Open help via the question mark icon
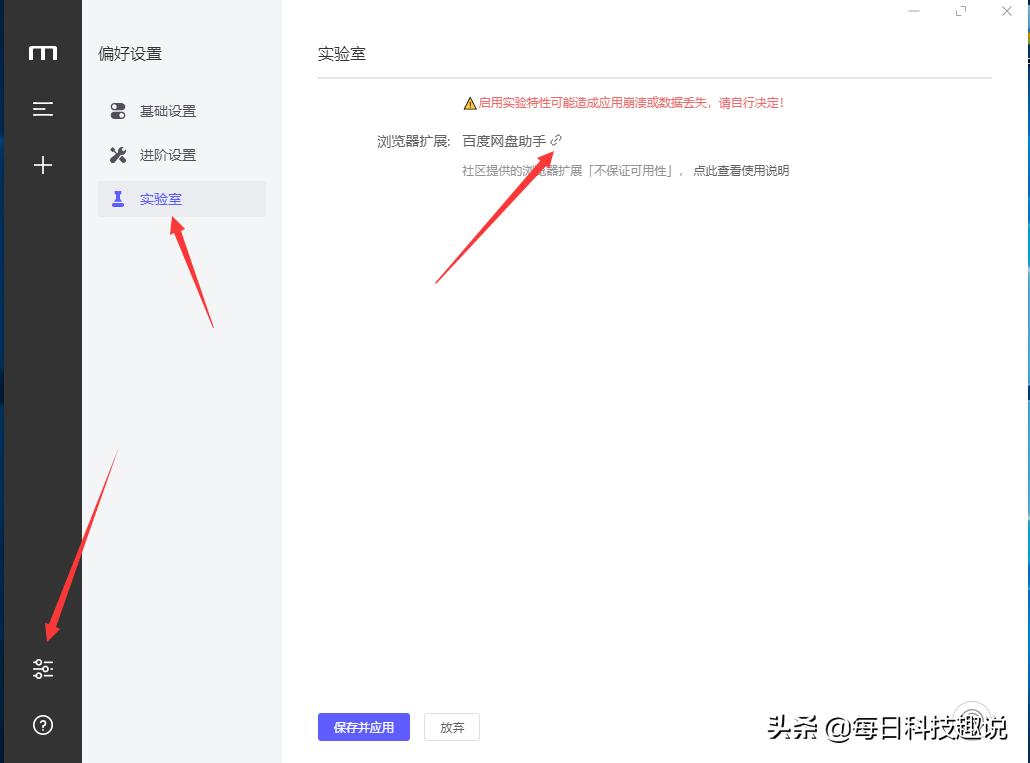The height and width of the screenshot is (763, 1030). click(42, 724)
